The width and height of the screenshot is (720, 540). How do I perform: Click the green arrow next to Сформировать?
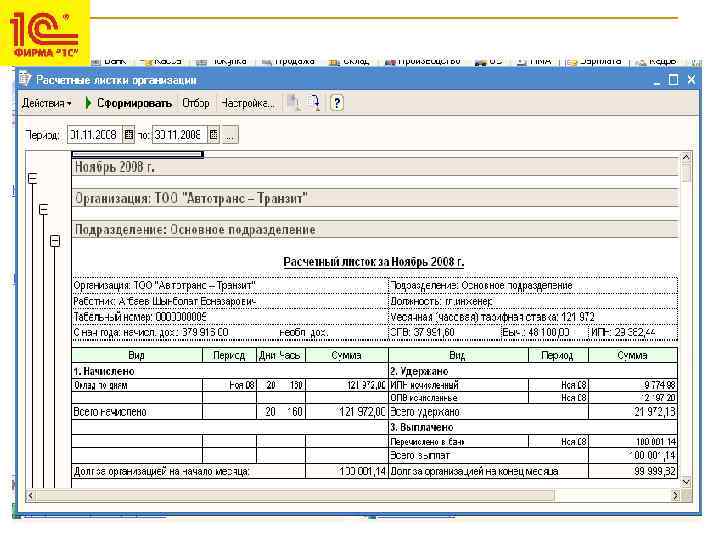[89, 103]
